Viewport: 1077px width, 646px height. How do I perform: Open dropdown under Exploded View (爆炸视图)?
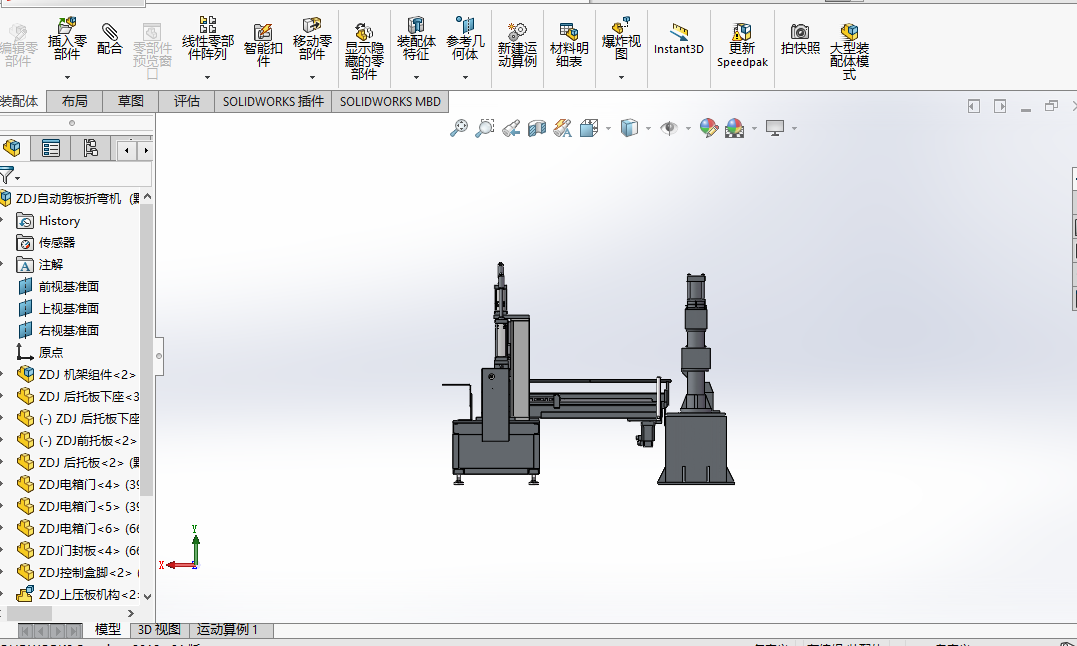(x=622, y=77)
